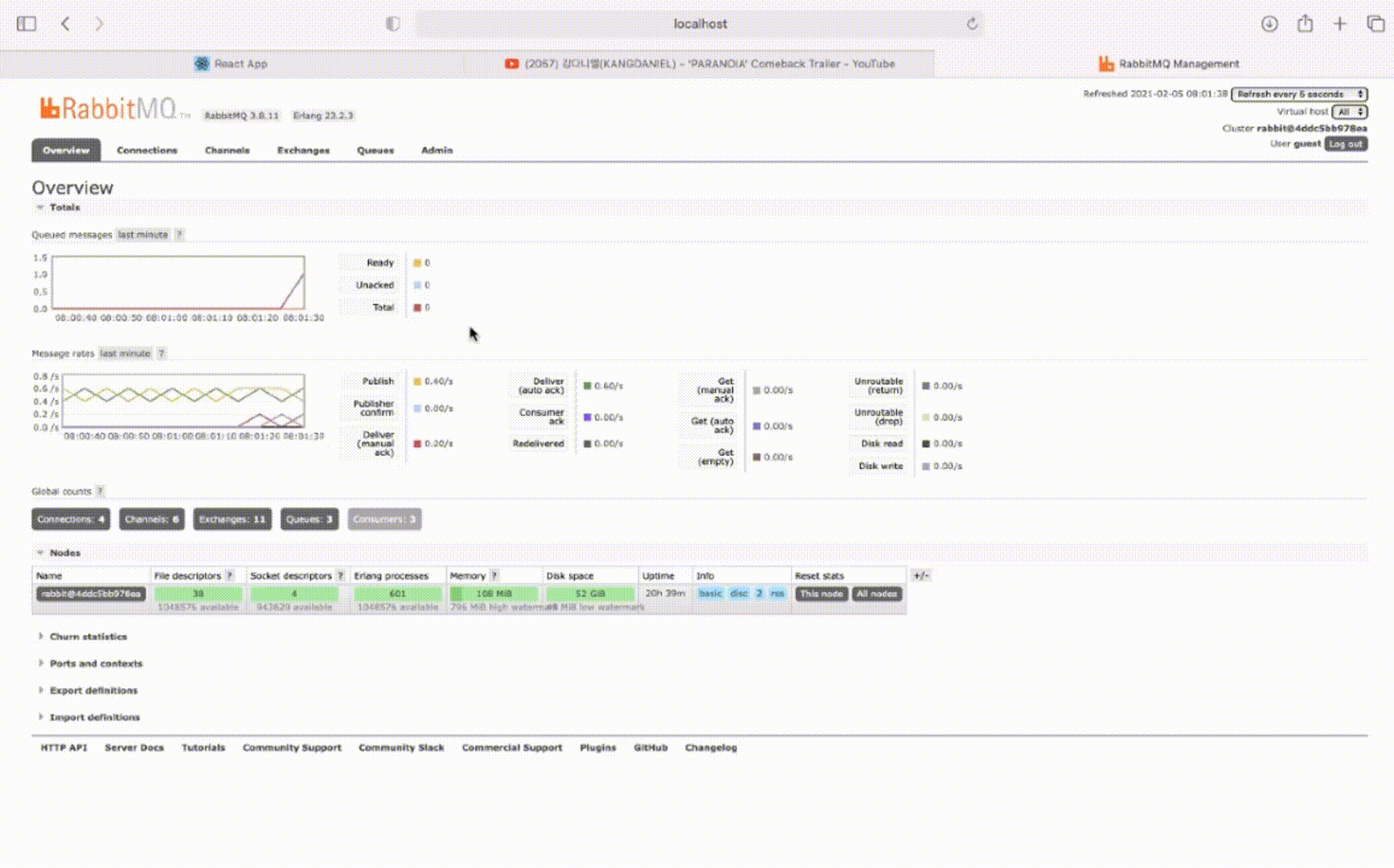Viewport: 1394px width, 868px height.
Task: Open the Server Docs footer link
Action: tap(133, 747)
